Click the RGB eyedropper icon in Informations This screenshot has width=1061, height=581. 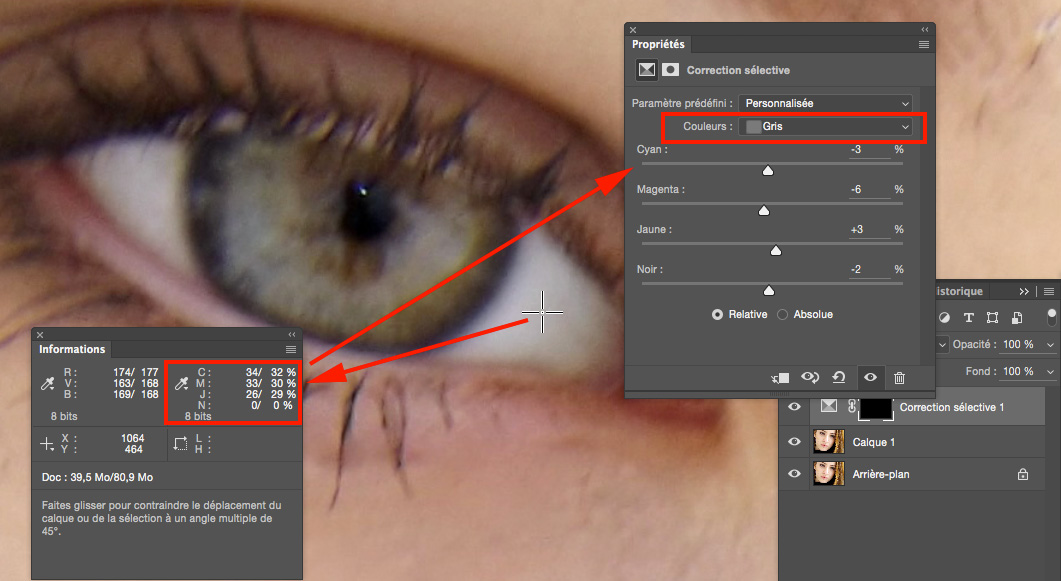47,383
